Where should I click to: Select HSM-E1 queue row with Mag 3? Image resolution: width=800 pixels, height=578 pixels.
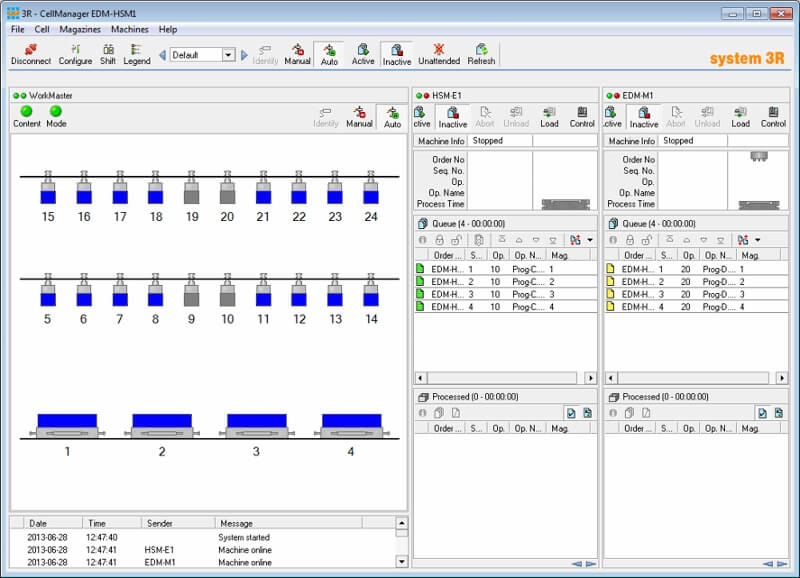[x=505, y=294]
